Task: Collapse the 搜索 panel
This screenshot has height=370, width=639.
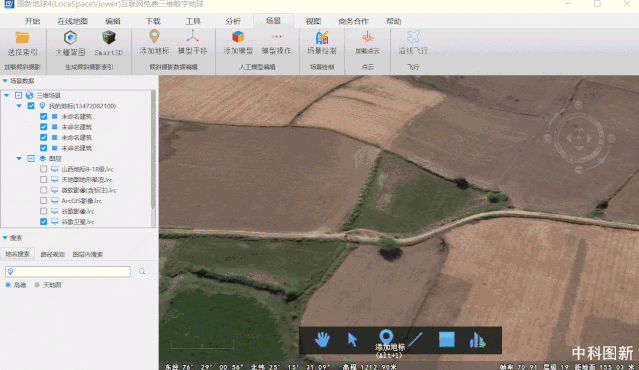Action: pyautogui.click(x=5, y=238)
